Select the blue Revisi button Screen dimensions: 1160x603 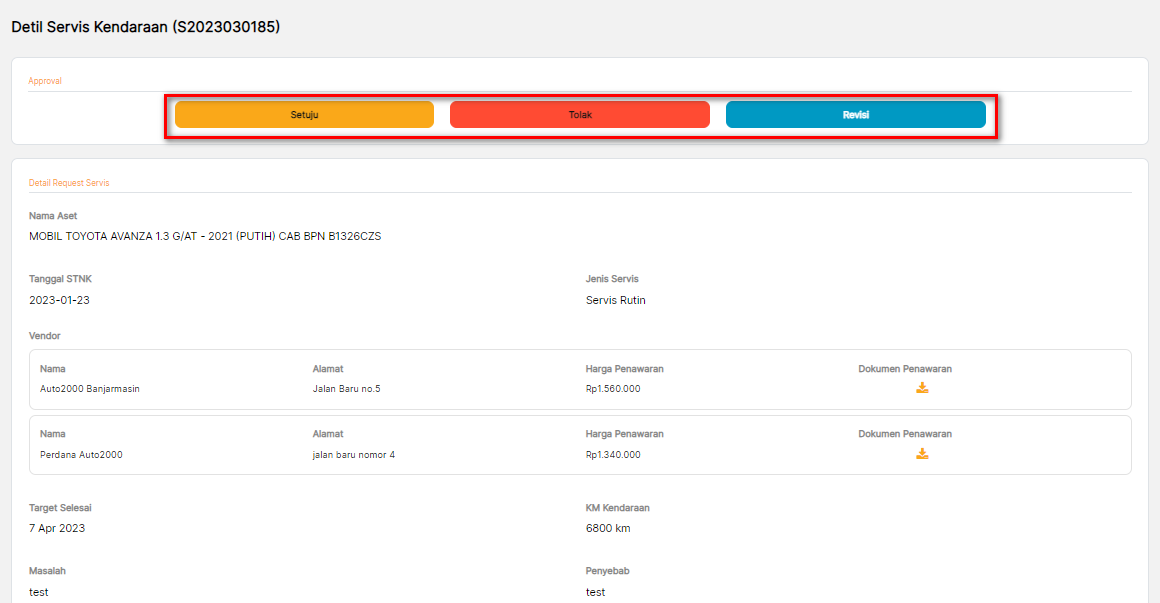click(x=855, y=115)
